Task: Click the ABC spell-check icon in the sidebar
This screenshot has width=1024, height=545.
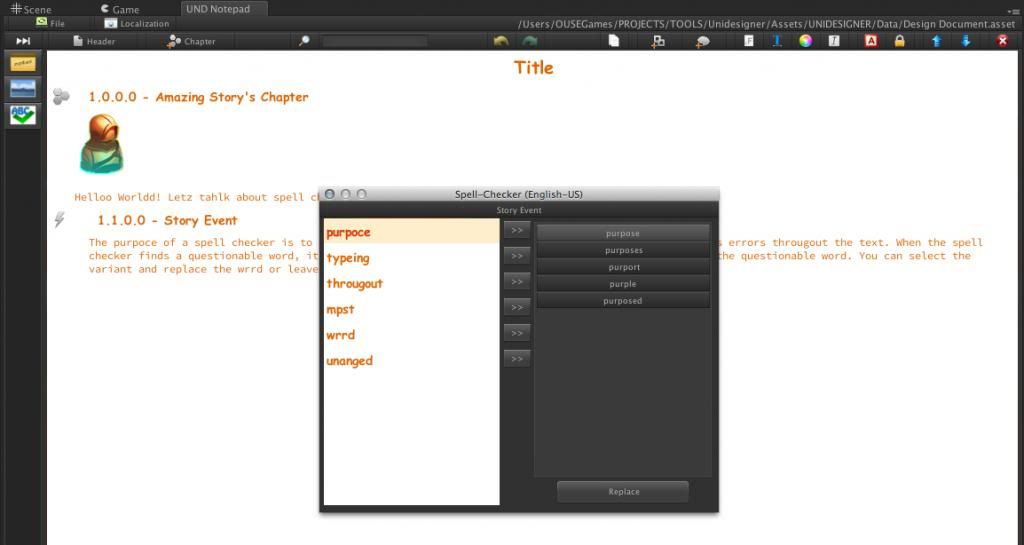Action: [22, 115]
